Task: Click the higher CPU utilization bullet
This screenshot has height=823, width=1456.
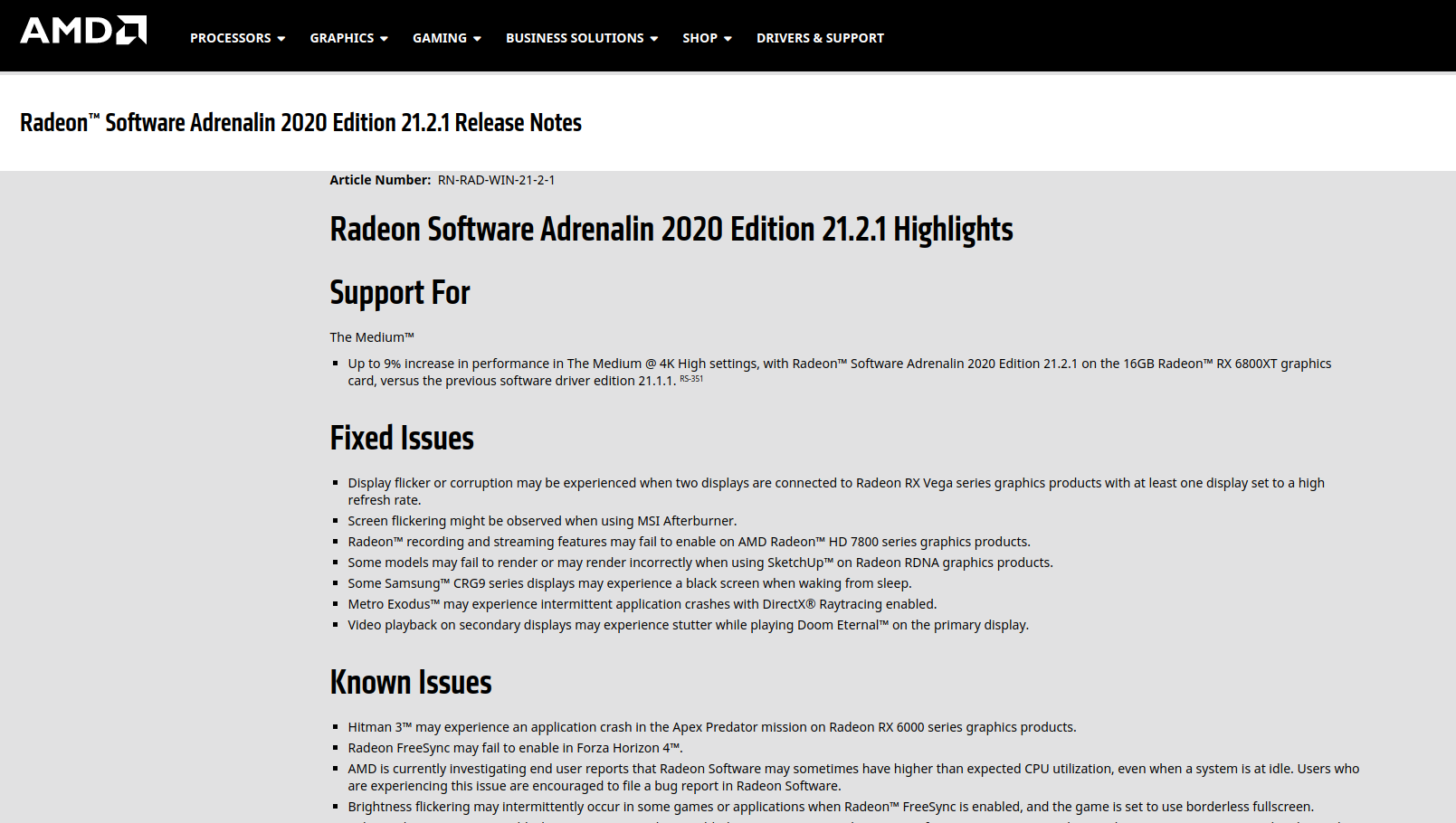Action: tap(853, 777)
